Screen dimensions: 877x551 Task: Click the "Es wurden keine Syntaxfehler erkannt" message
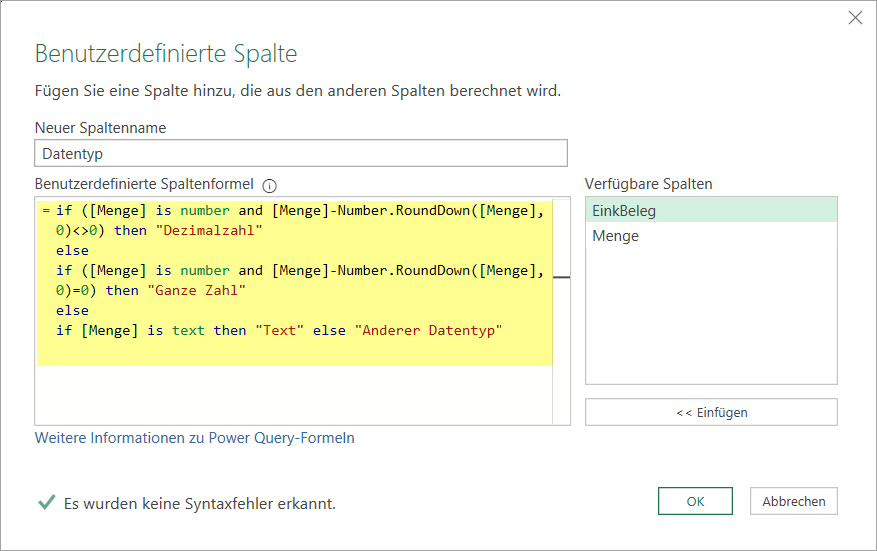pyautogui.click(x=199, y=504)
